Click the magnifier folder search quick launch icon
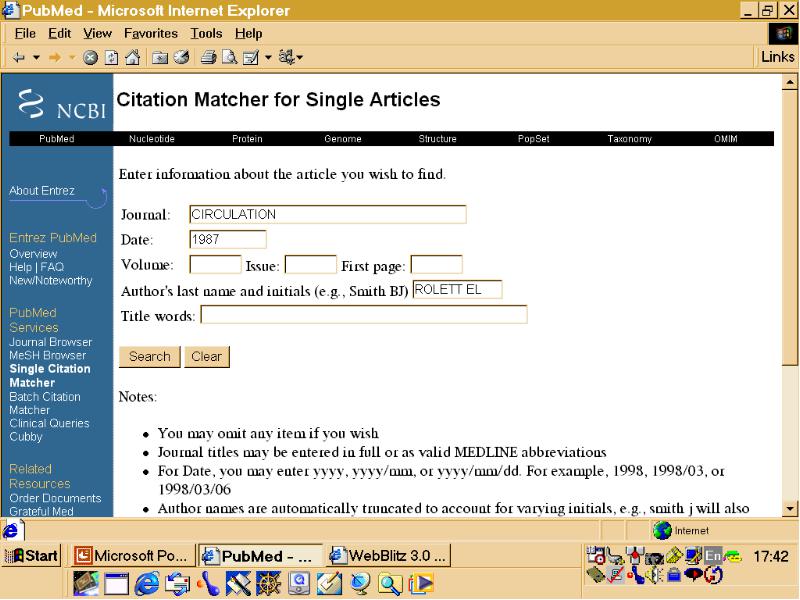The height and width of the screenshot is (600, 800). point(390,584)
